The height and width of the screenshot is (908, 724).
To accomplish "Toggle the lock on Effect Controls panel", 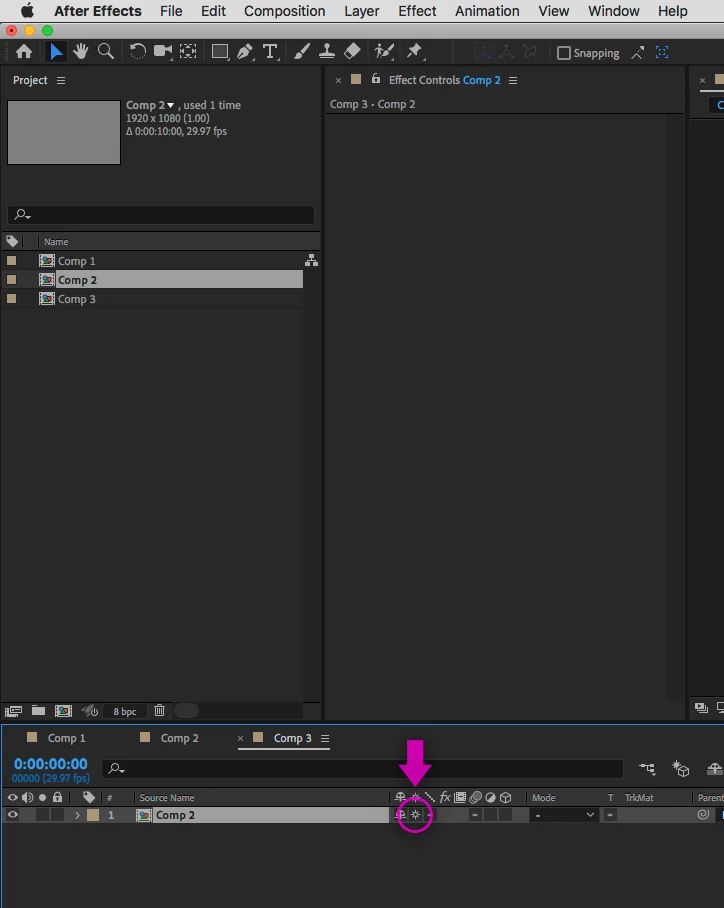I will pos(376,79).
